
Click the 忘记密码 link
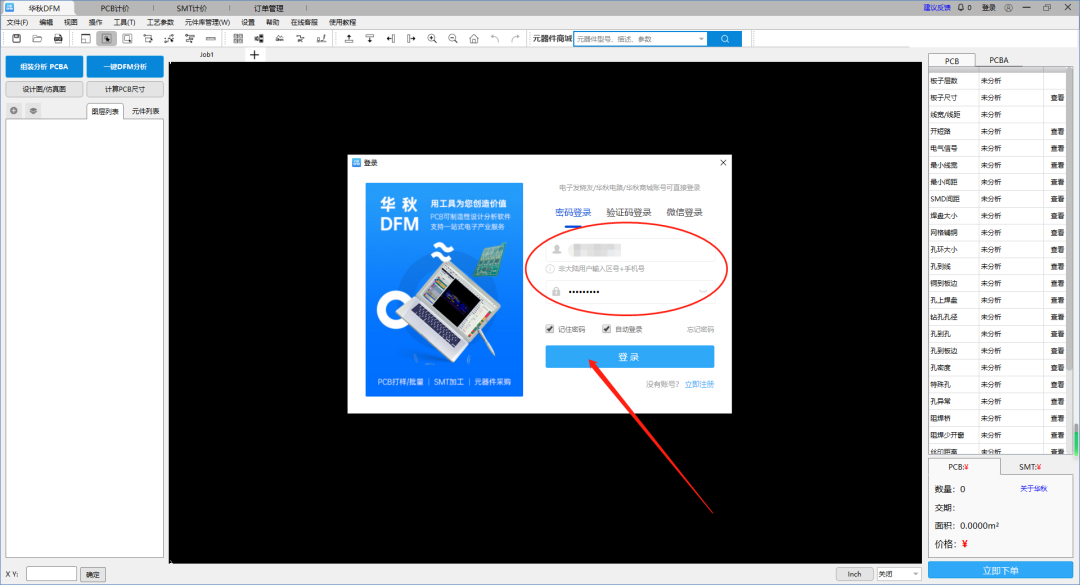point(700,329)
